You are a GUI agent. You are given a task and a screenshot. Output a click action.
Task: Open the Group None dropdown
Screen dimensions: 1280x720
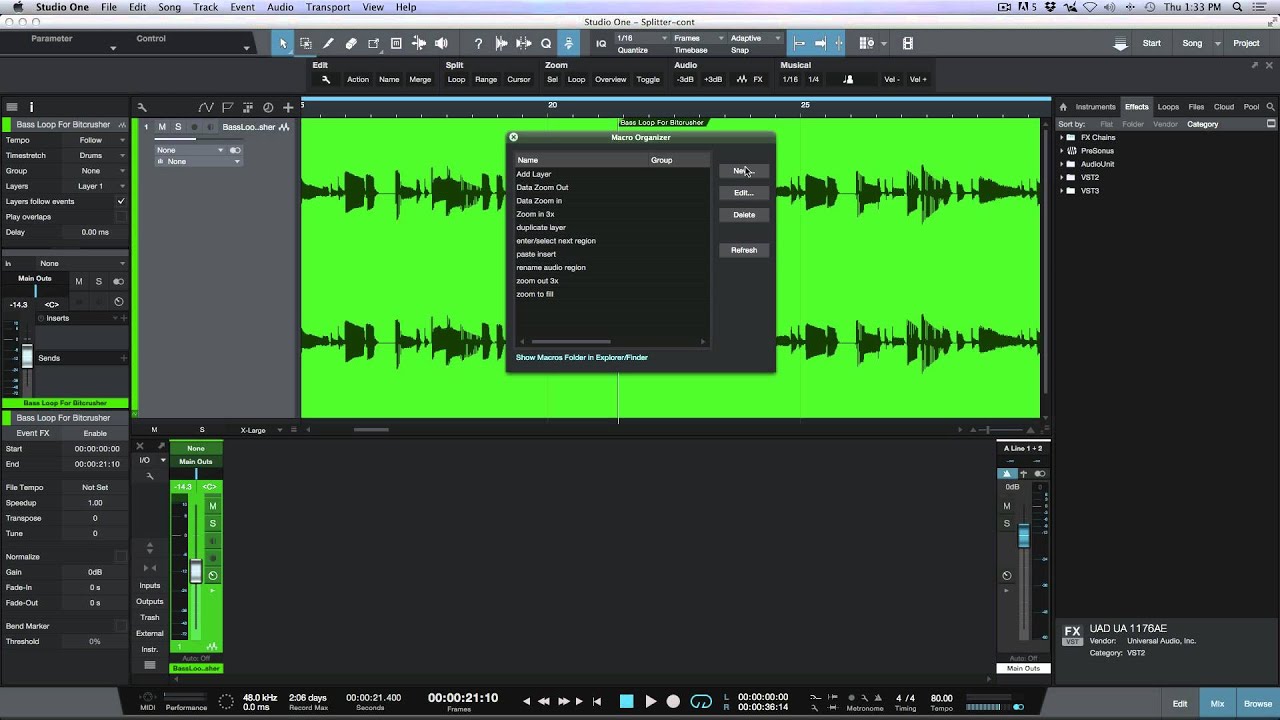coord(95,171)
